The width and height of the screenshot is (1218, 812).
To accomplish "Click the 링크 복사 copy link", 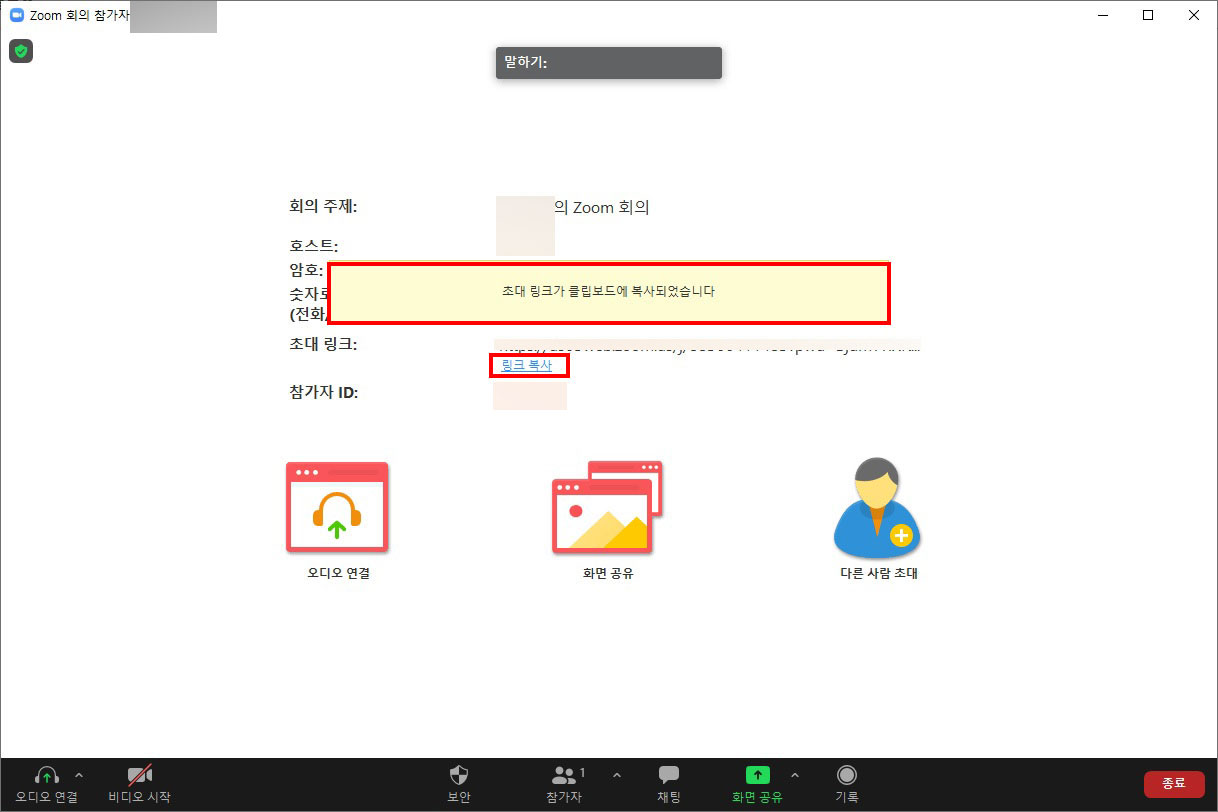I will click(526, 366).
